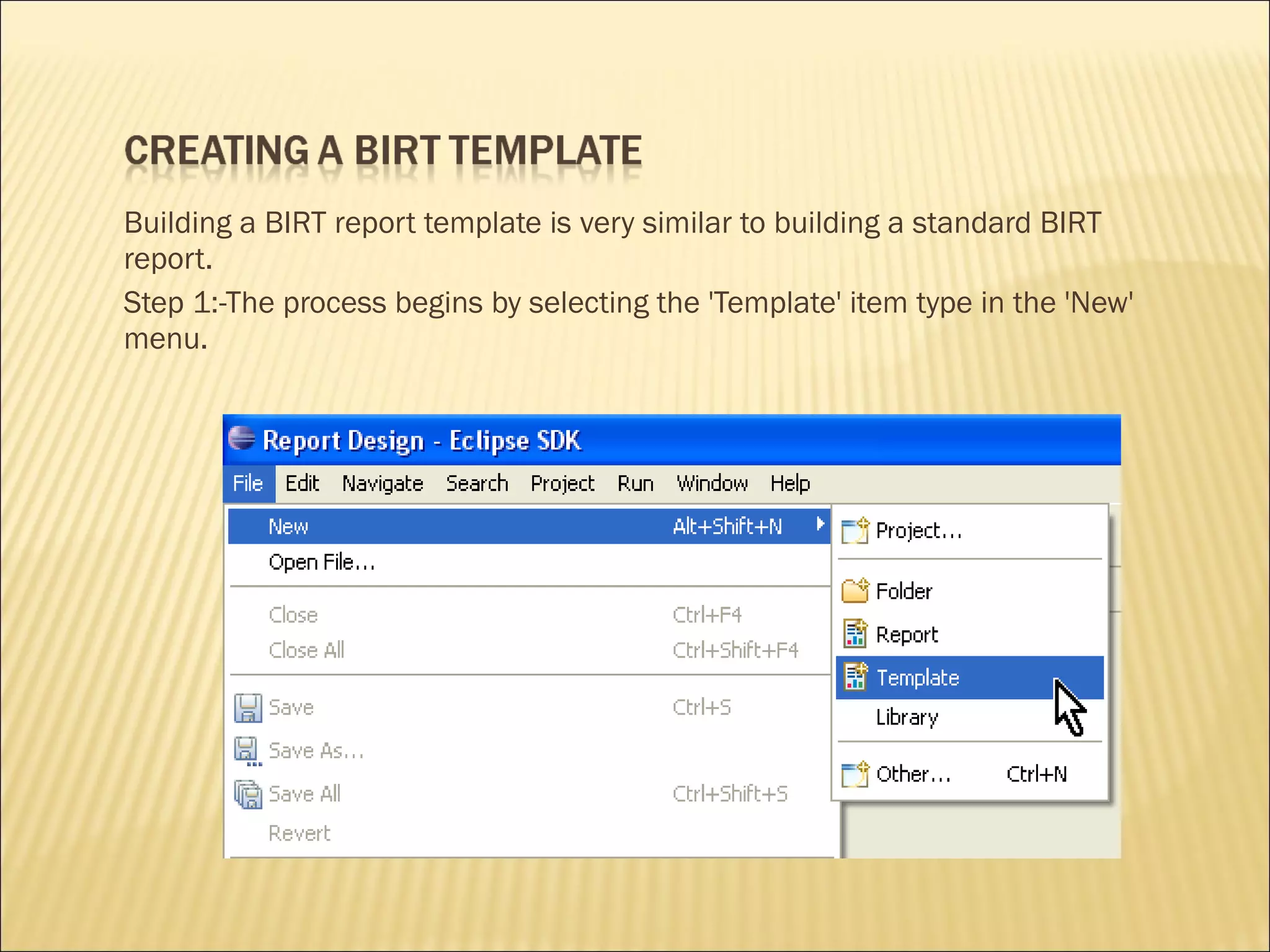
Task: Click the new Report chart icon
Action: 855,633
